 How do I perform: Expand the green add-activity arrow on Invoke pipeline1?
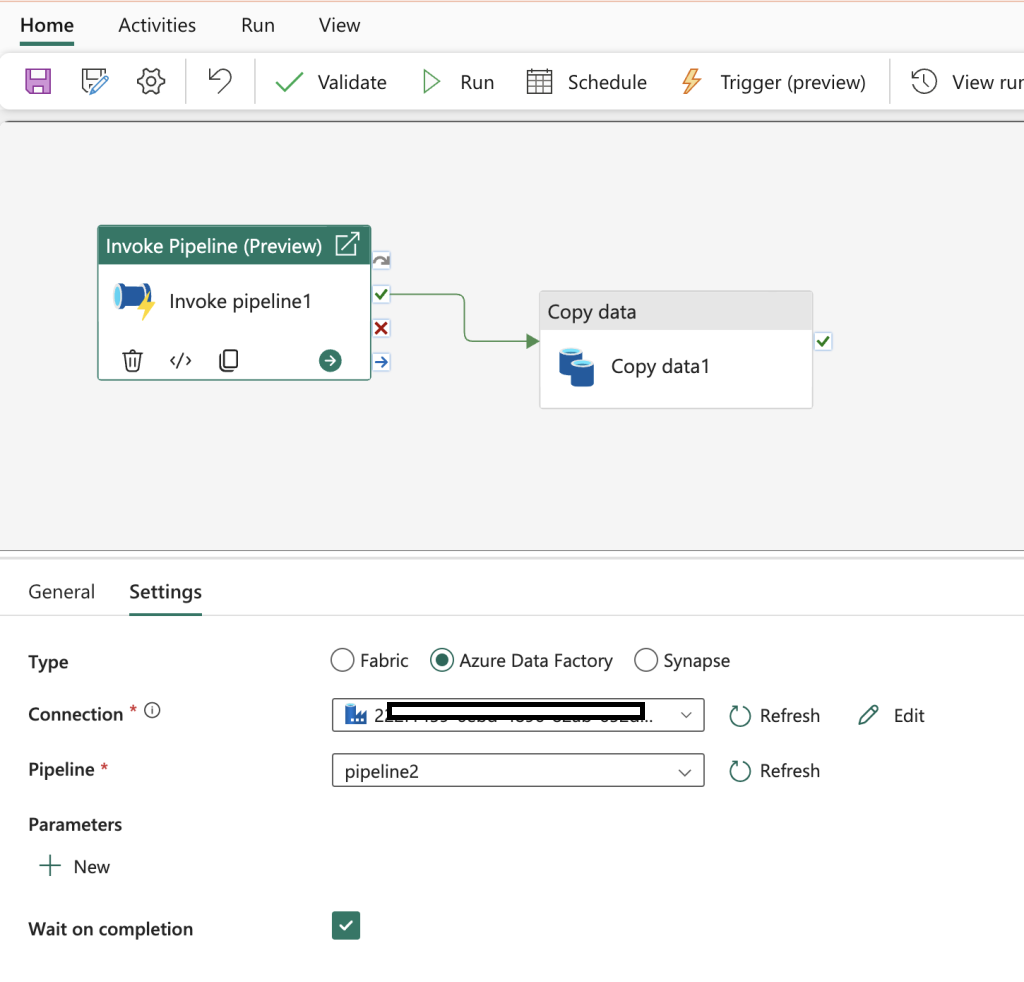click(330, 360)
